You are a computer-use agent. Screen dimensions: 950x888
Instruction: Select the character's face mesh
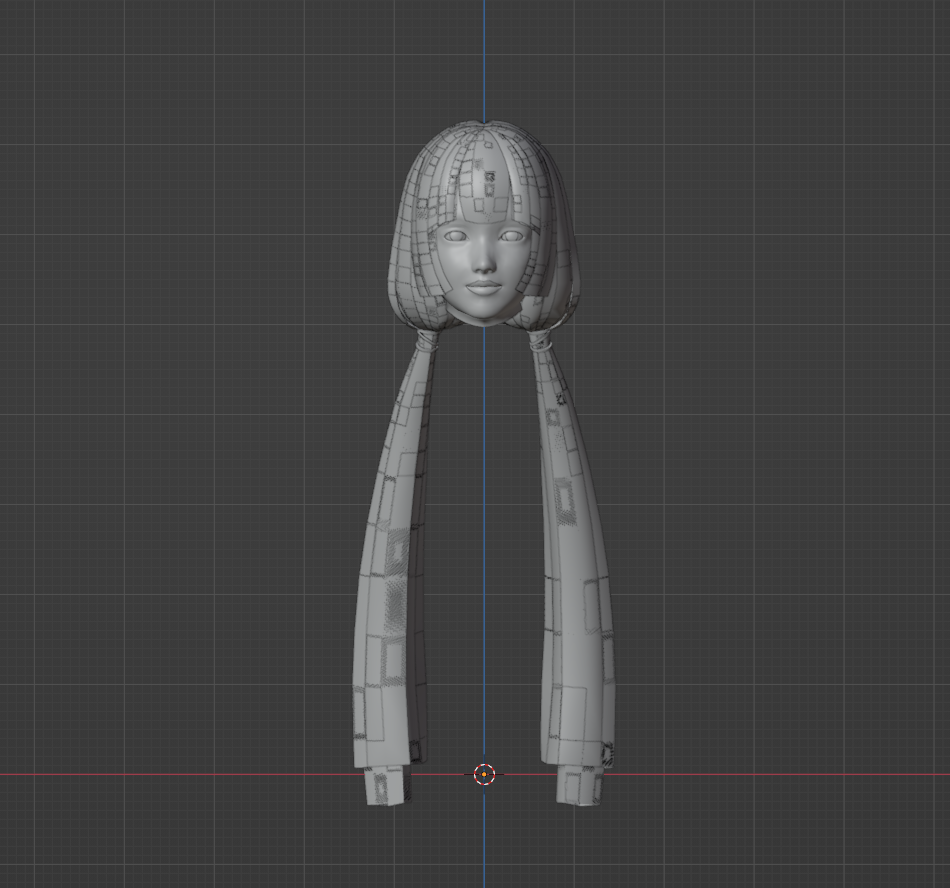coord(483,273)
